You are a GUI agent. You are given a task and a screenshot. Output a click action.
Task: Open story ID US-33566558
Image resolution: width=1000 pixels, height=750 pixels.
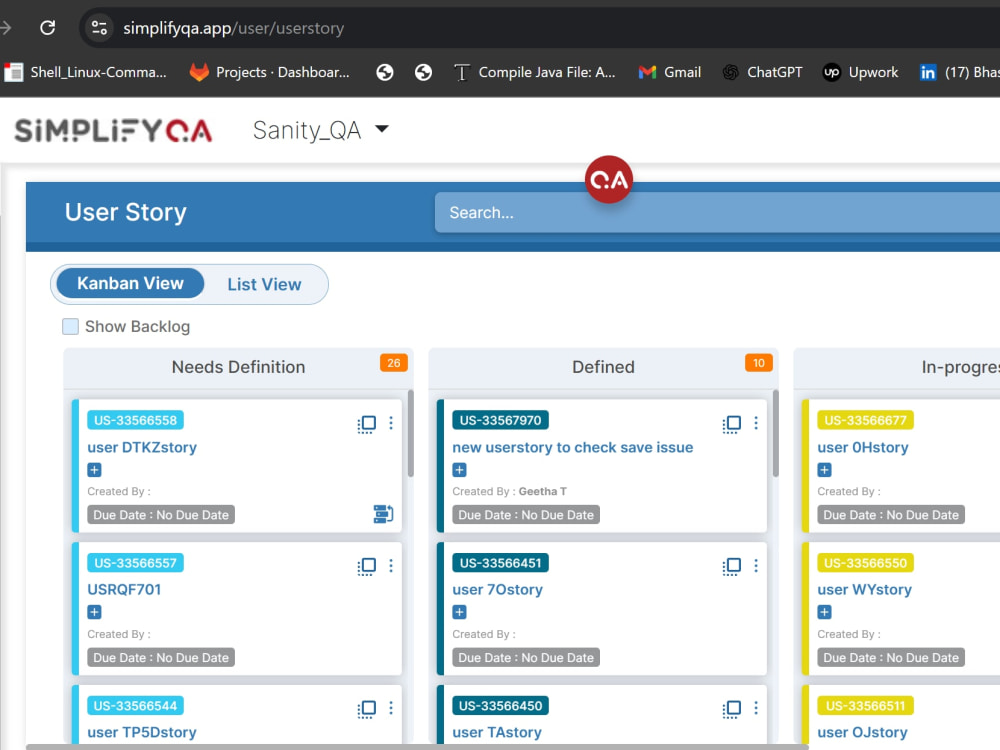(135, 420)
